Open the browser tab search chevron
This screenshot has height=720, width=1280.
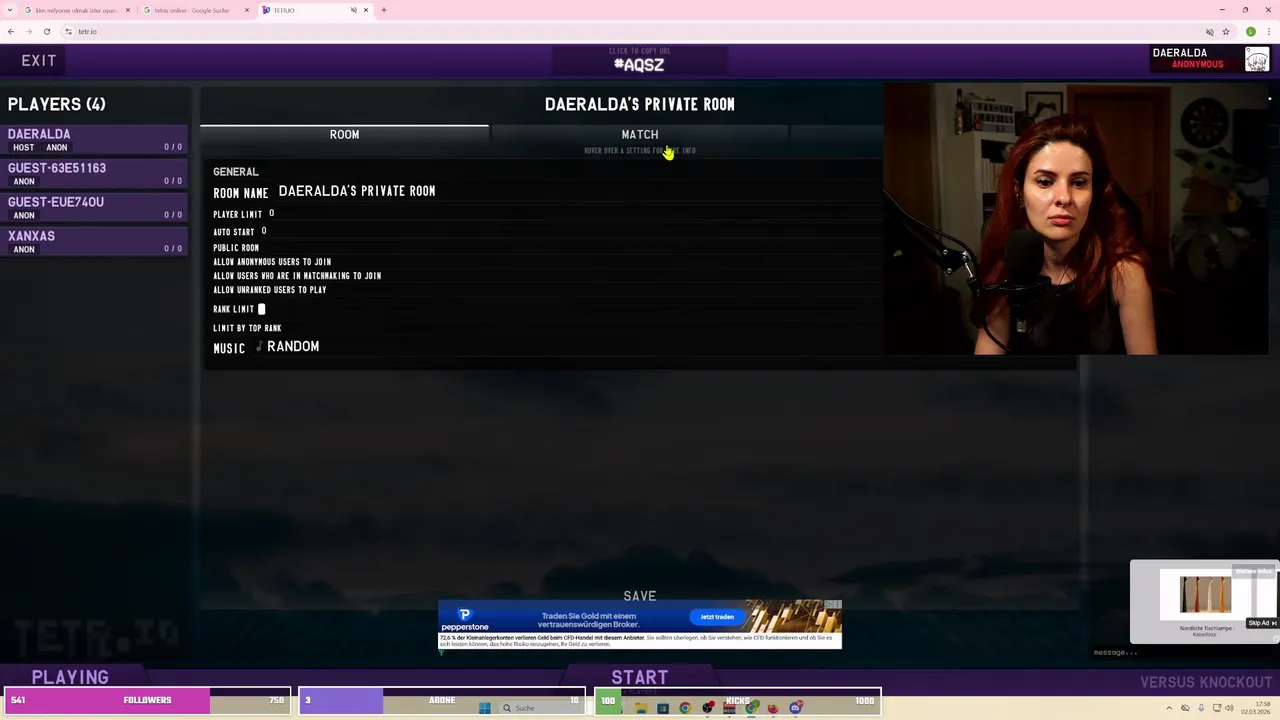(10, 10)
